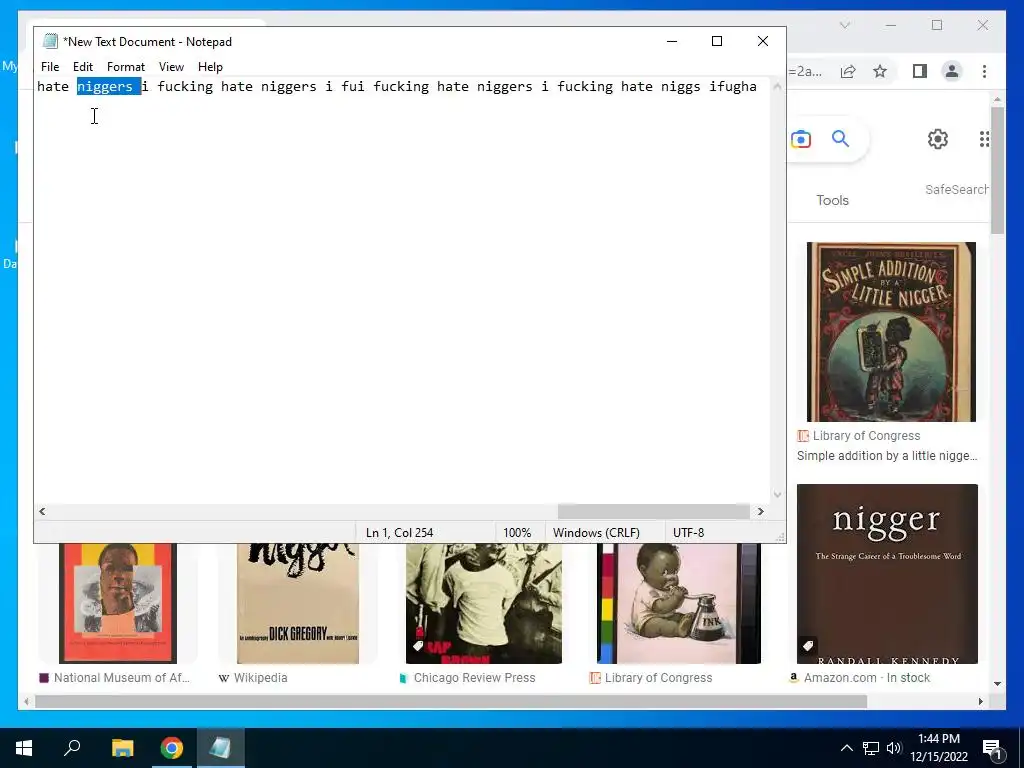The image size is (1024, 768).
Task: Open the Windows notification center
Action: tap(992, 749)
